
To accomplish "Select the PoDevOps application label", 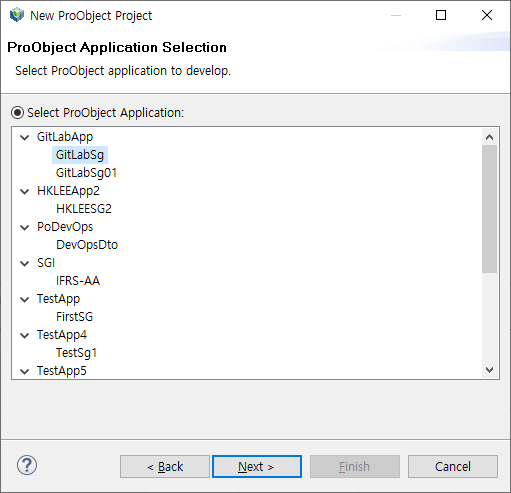I will click(x=65, y=227).
